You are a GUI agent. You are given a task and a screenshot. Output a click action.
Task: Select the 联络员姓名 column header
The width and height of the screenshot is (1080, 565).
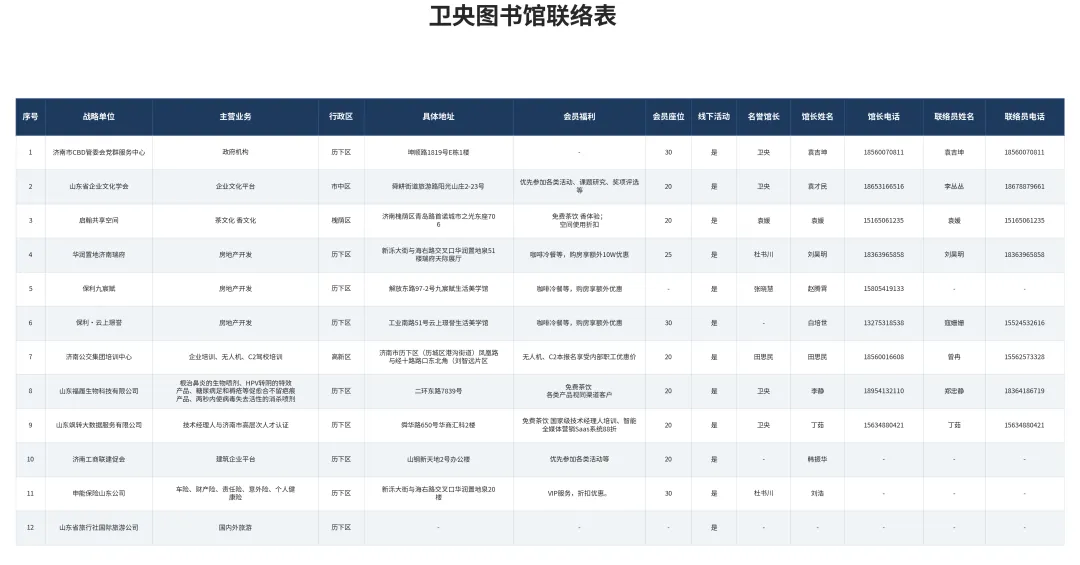pos(954,116)
